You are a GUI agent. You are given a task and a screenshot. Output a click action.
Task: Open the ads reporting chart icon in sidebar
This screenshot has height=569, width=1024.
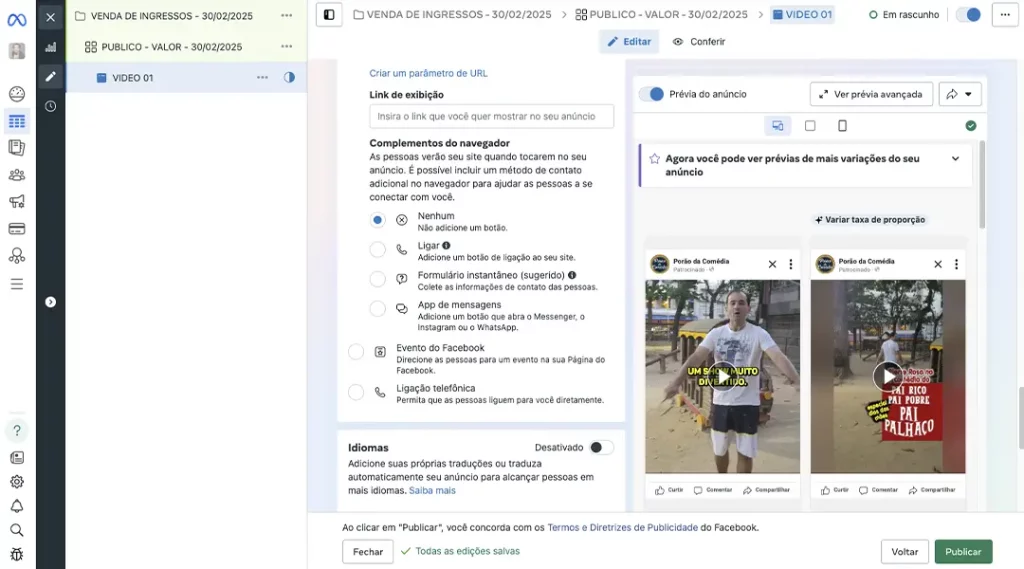[50, 47]
